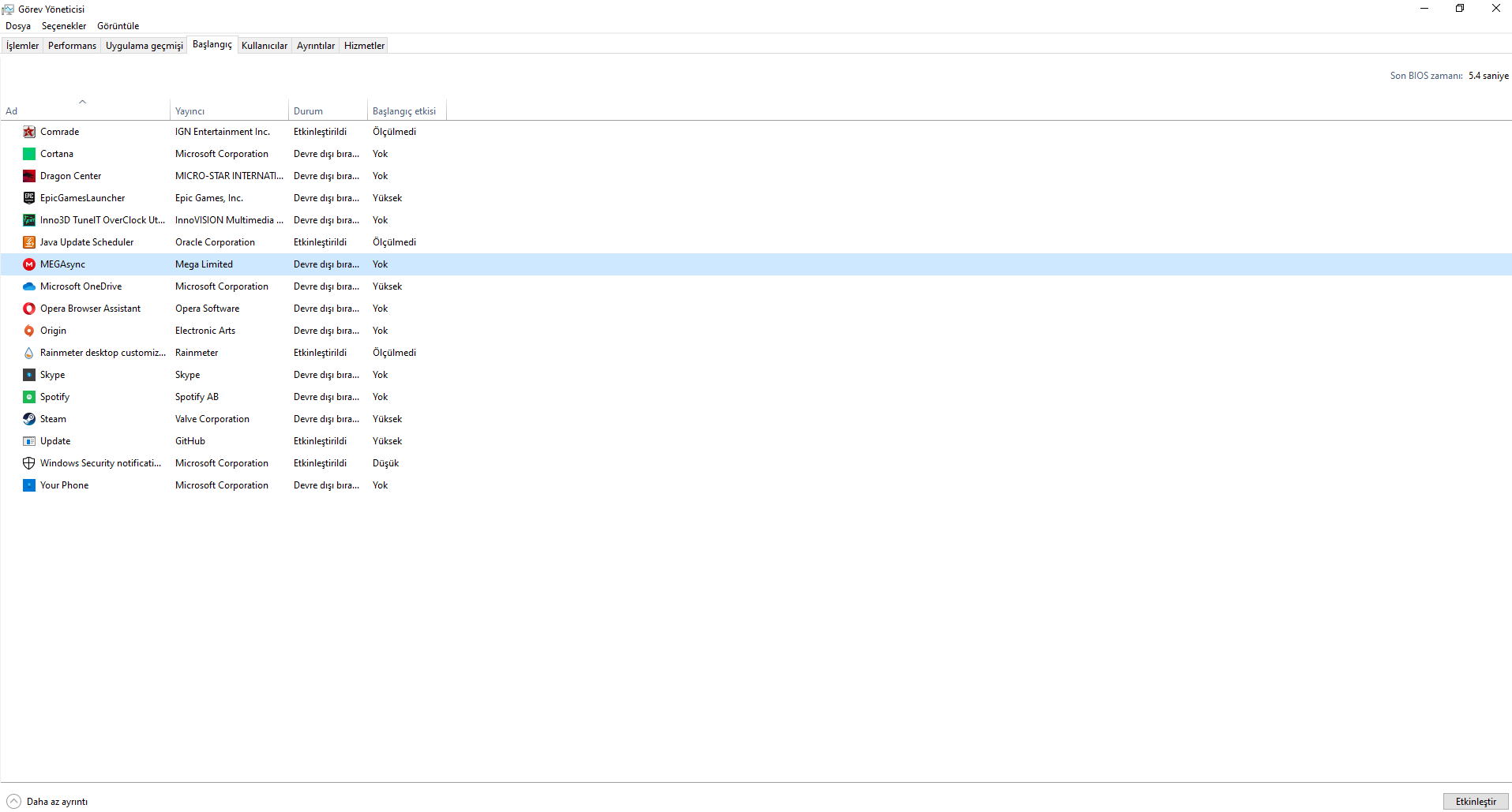Click the Spotify AB publisher cell
The image size is (1512, 812).
pos(197,397)
